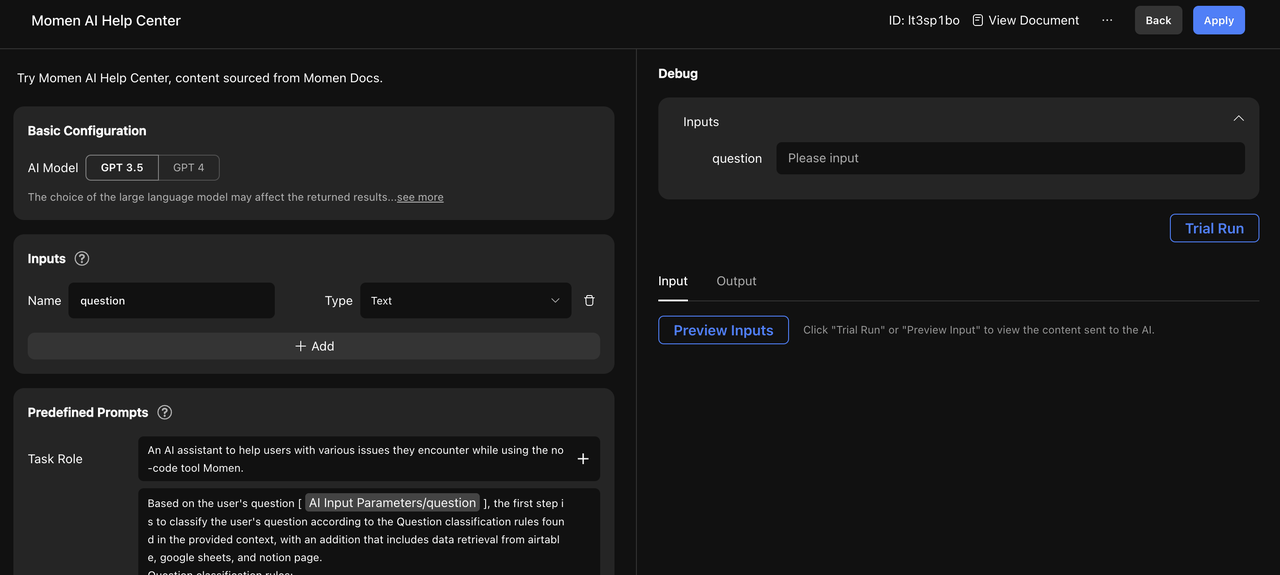Click the Task Role label
The height and width of the screenshot is (575, 1280).
[55, 459]
